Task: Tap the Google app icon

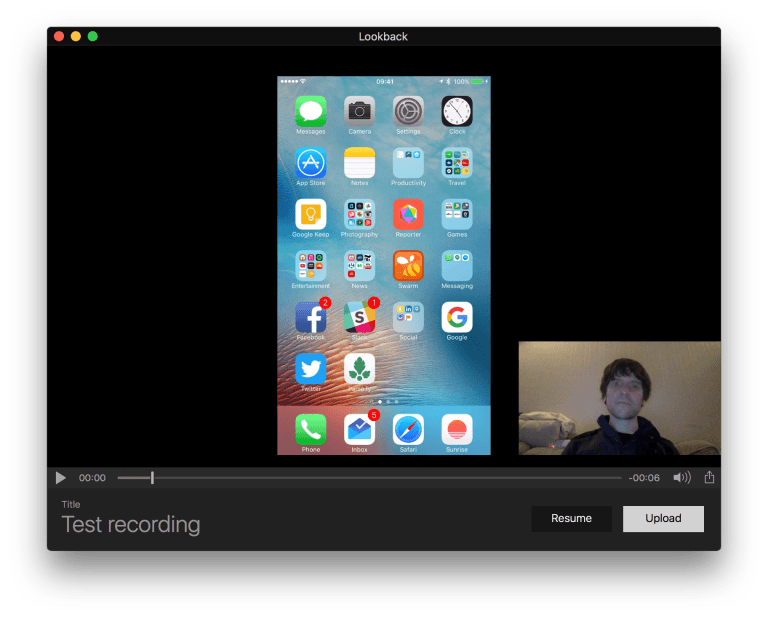Action: point(457,317)
